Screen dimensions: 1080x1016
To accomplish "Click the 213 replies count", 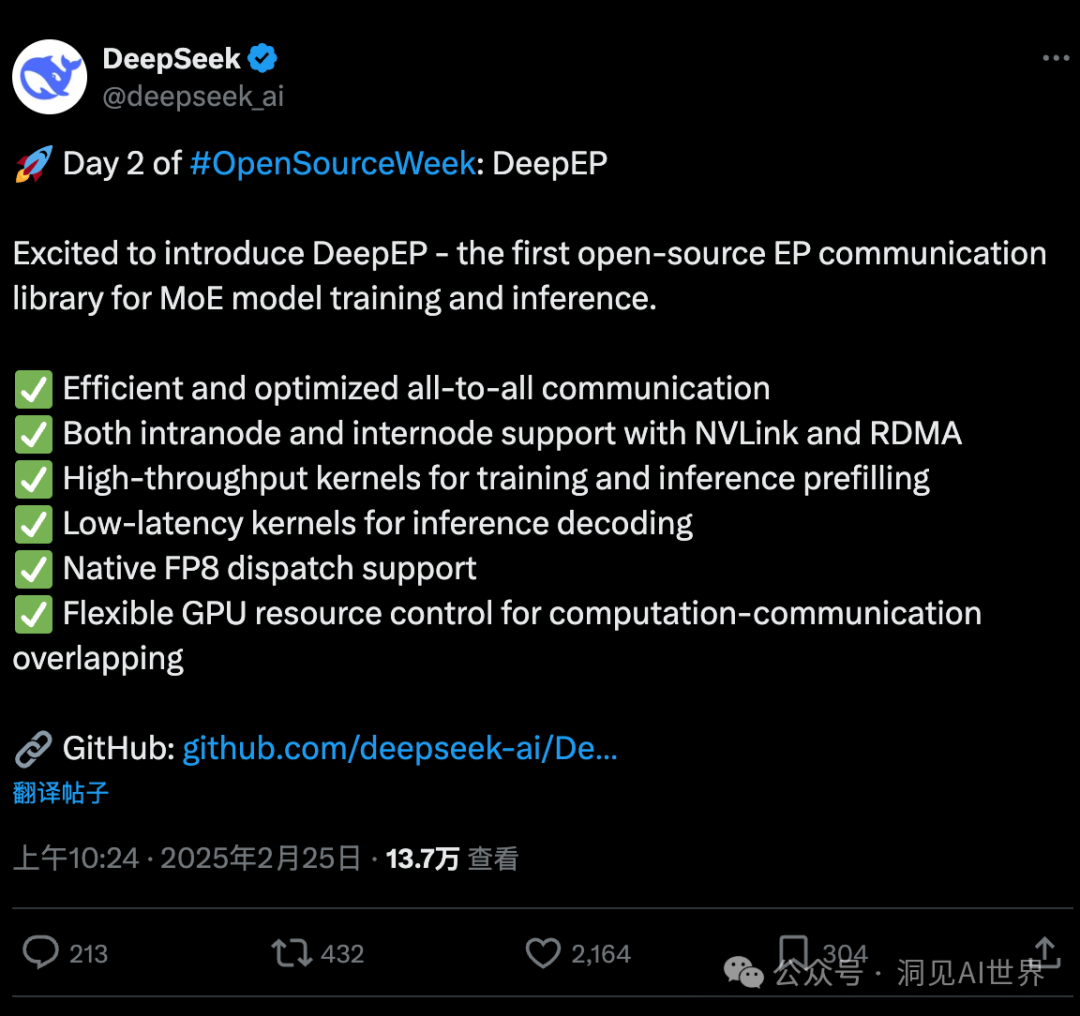I will click(88, 954).
